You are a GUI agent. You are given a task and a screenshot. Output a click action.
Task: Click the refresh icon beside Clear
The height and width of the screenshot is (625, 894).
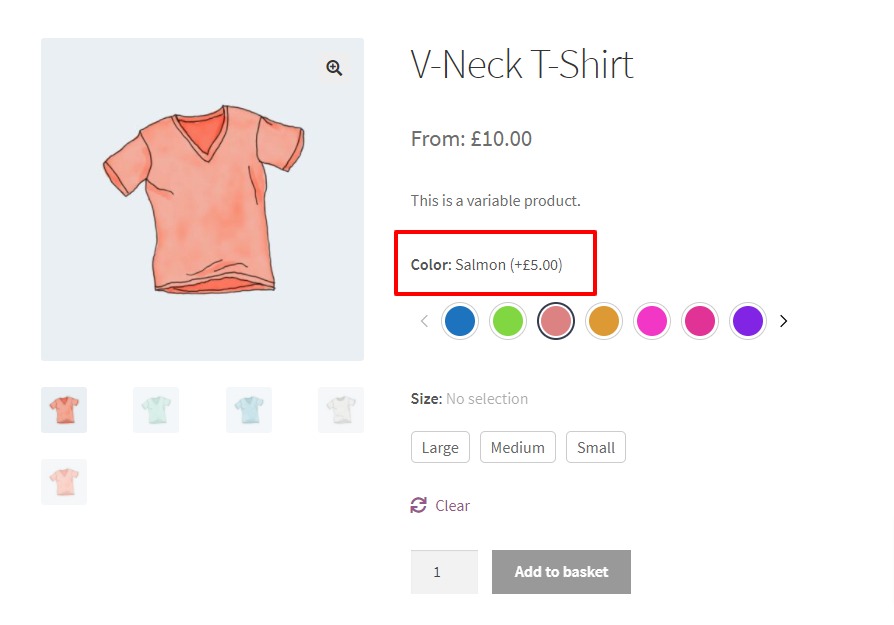pyautogui.click(x=418, y=505)
